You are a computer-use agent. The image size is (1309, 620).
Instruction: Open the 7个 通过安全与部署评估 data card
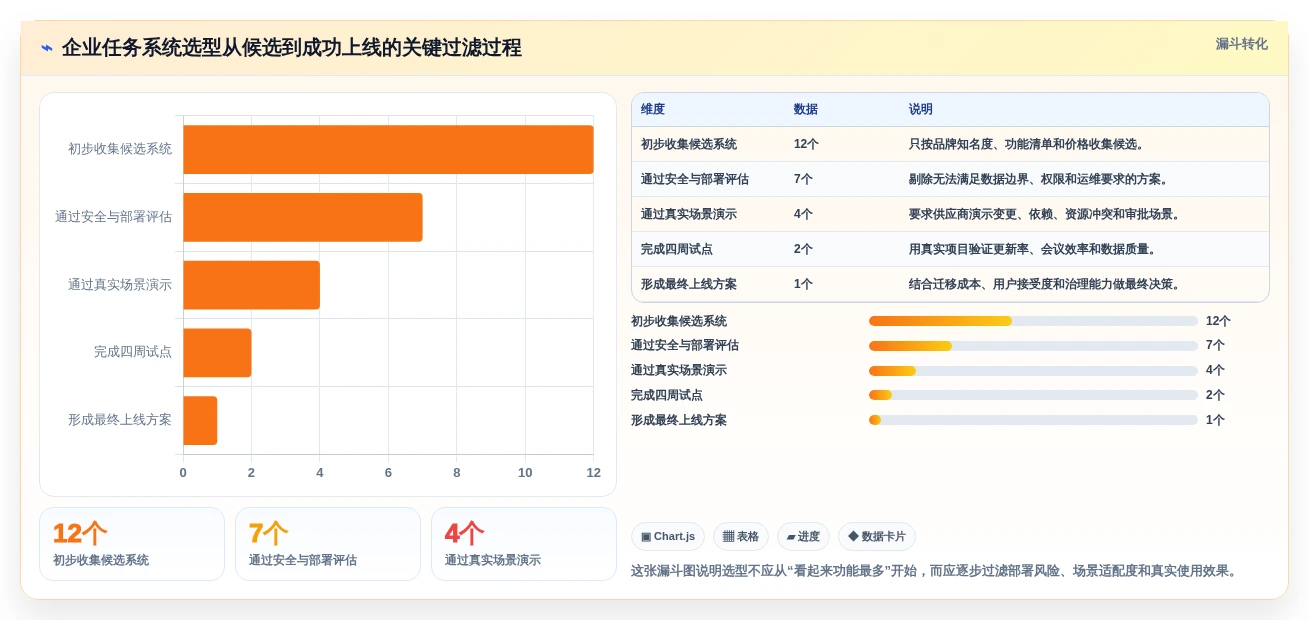click(328, 544)
